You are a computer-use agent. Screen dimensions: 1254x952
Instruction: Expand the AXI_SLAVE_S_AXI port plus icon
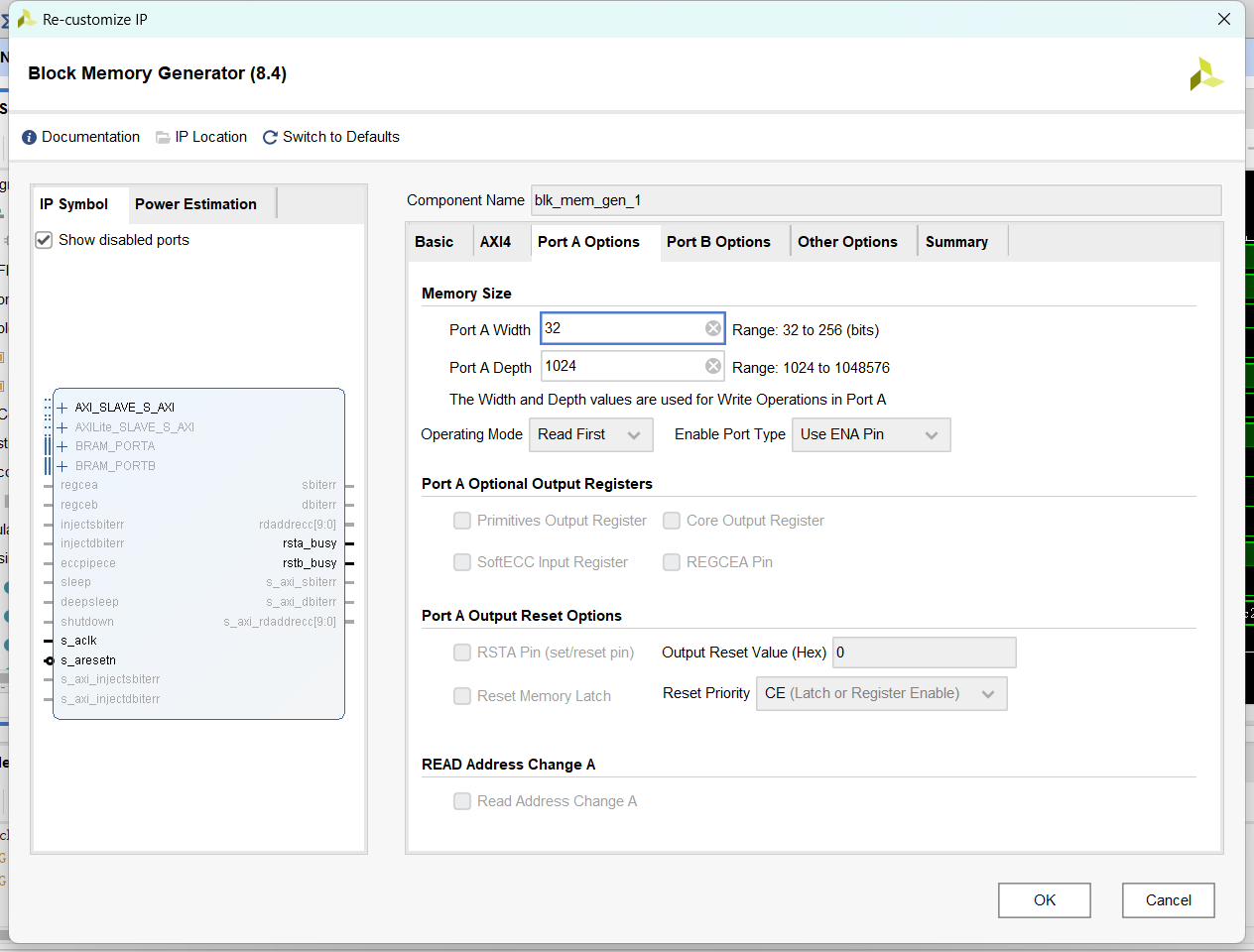pos(63,408)
